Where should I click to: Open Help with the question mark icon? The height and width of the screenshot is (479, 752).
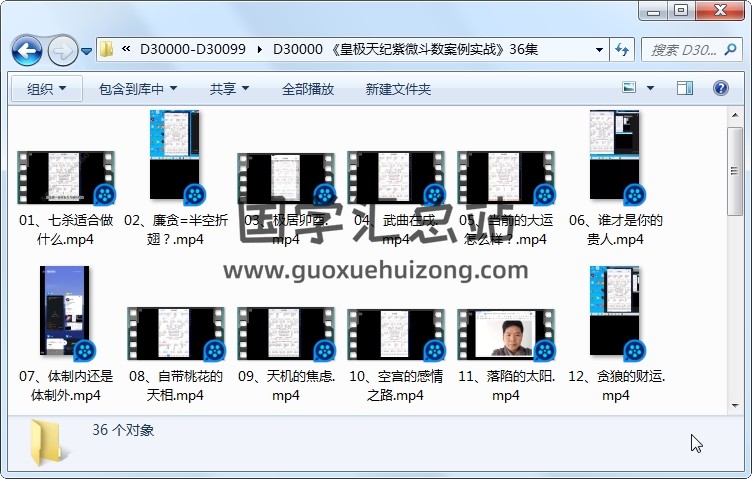(721, 88)
